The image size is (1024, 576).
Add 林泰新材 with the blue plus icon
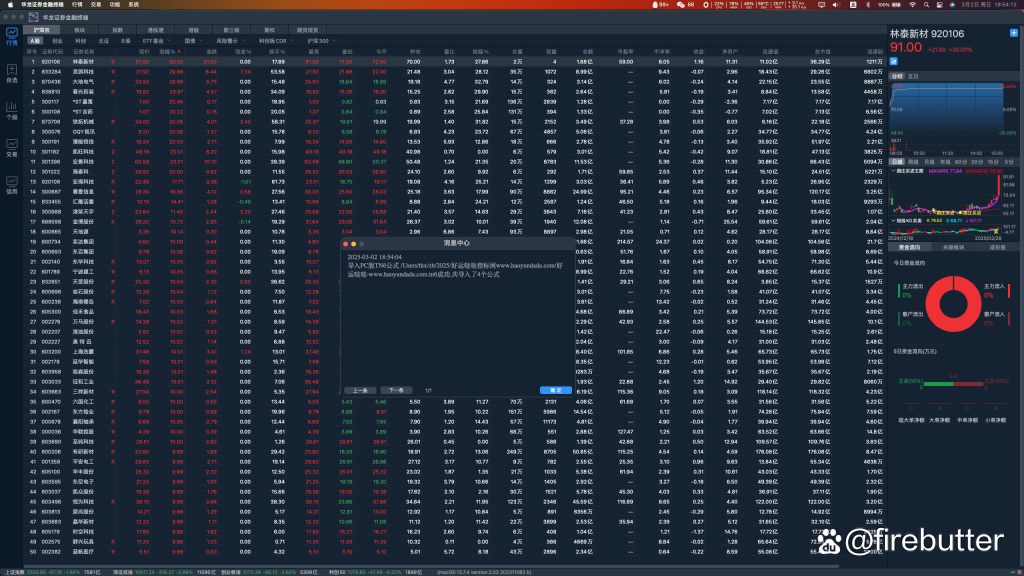1013,33
